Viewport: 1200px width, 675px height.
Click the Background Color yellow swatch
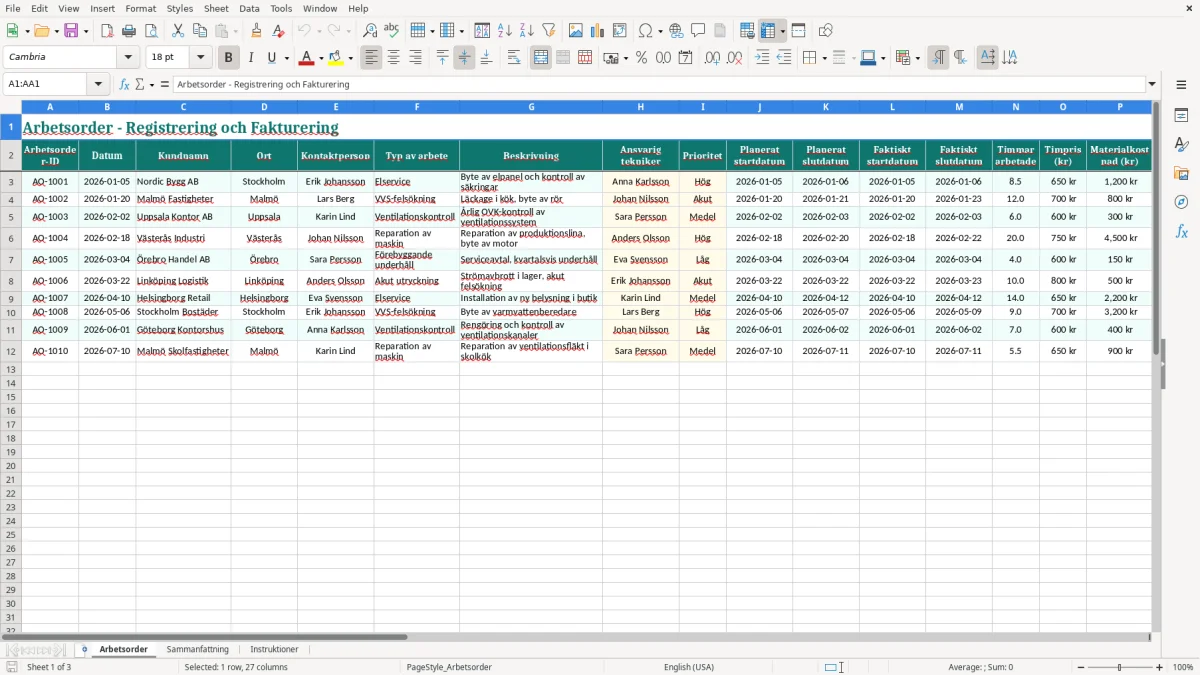coord(337,58)
